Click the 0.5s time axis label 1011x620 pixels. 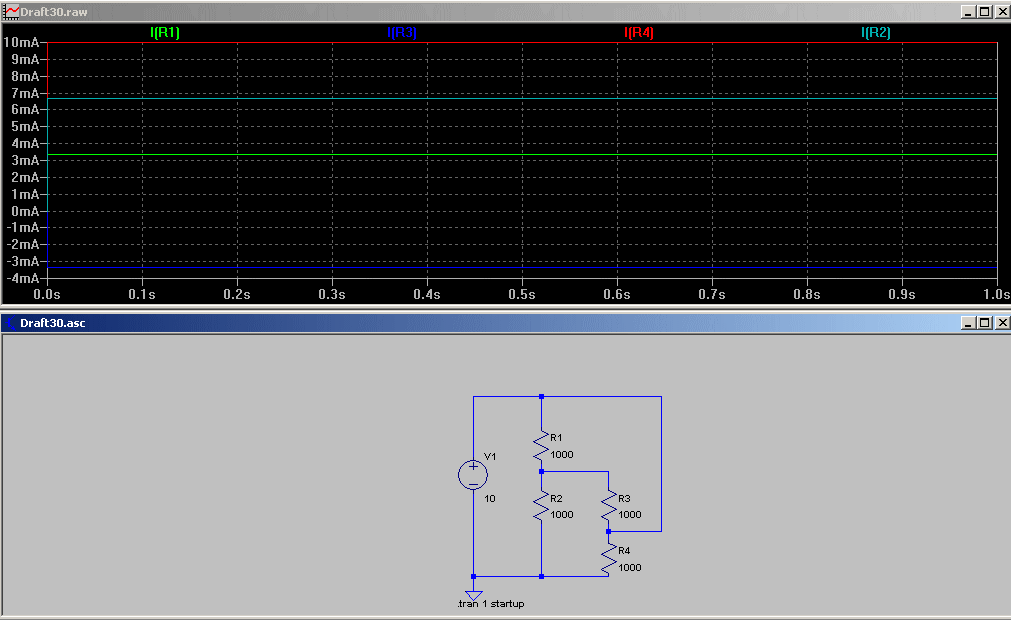coord(522,295)
